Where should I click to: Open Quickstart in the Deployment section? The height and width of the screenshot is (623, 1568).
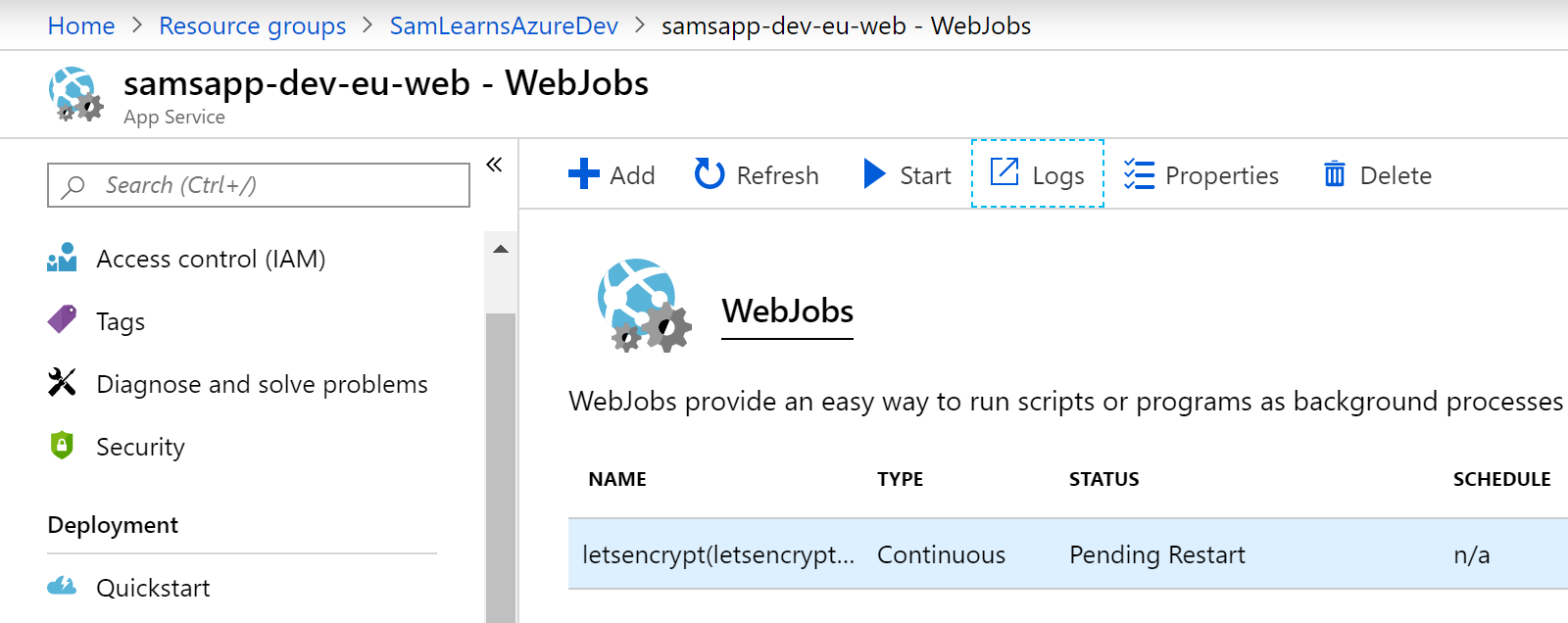click(x=153, y=588)
